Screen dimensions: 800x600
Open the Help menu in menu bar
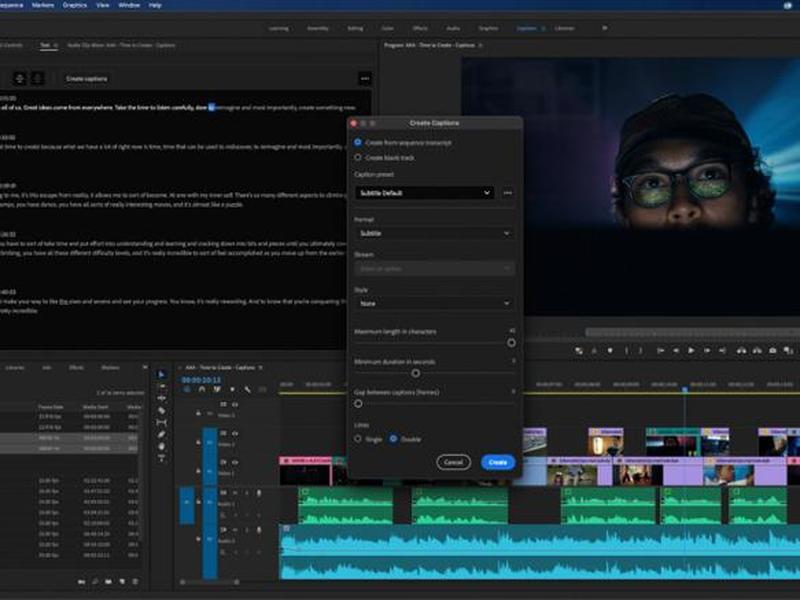tap(155, 5)
